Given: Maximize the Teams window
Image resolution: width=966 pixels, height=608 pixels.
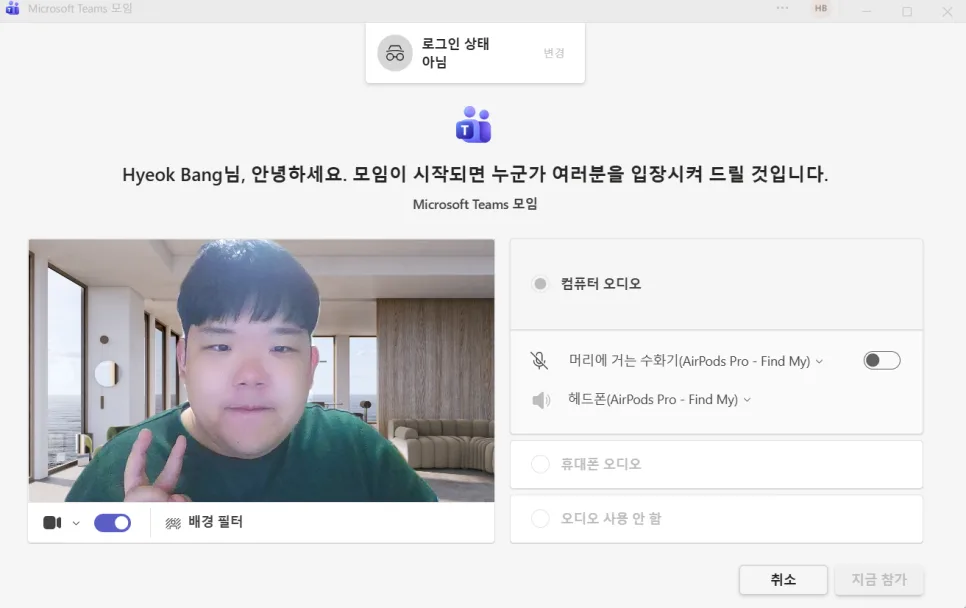Looking at the screenshot, I should click(907, 11).
